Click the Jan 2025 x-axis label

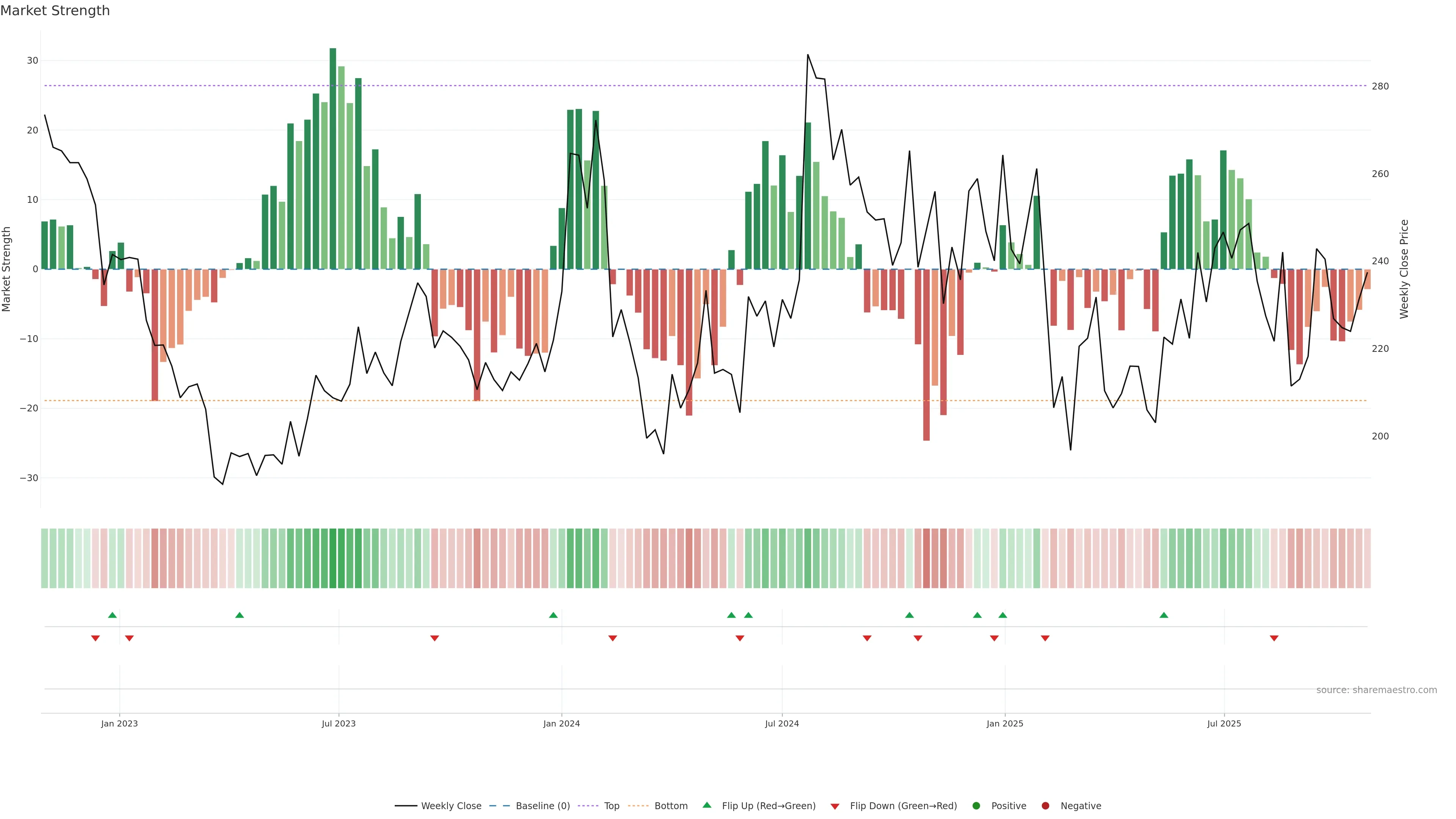[x=1004, y=723]
